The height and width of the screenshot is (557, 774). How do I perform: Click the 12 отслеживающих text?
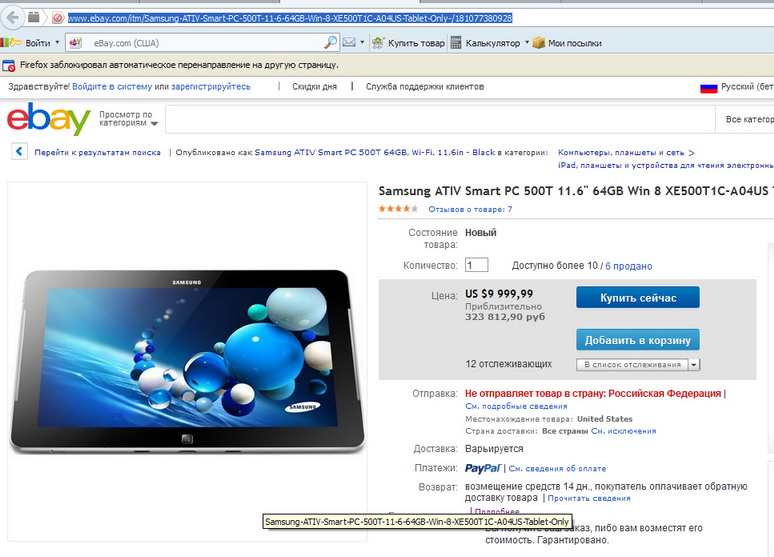click(508, 364)
